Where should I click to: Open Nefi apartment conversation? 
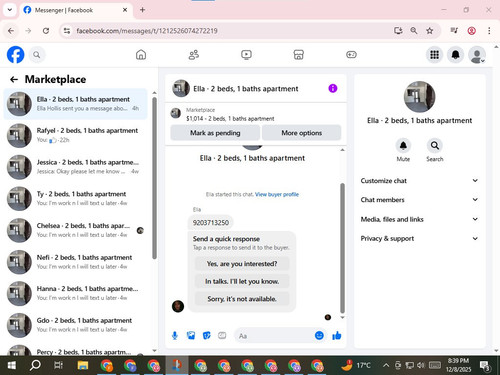point(76,262)
